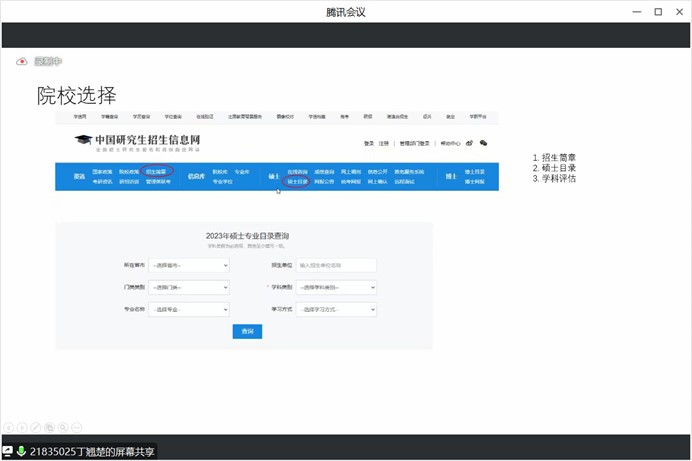Minimize the 腾讯会议 window
692x461 pixels.
click(x=637, y=12)
